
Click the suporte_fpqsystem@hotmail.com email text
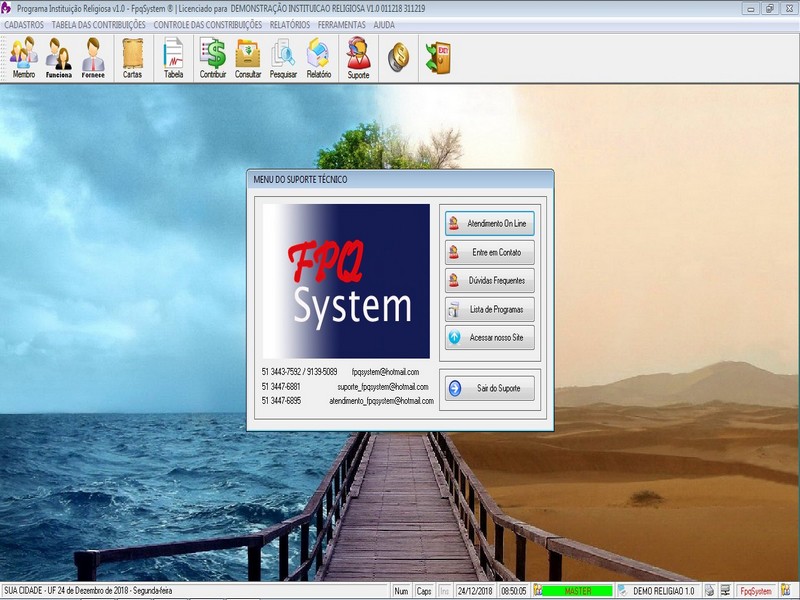383,387
